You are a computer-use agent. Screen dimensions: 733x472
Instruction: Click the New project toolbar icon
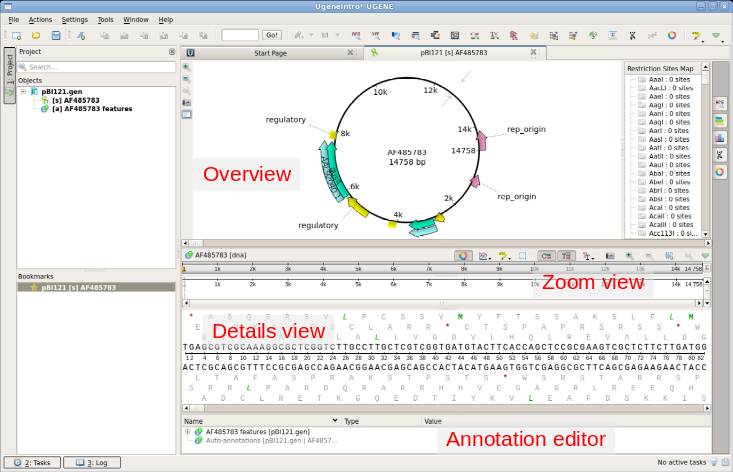click(16, 36)
